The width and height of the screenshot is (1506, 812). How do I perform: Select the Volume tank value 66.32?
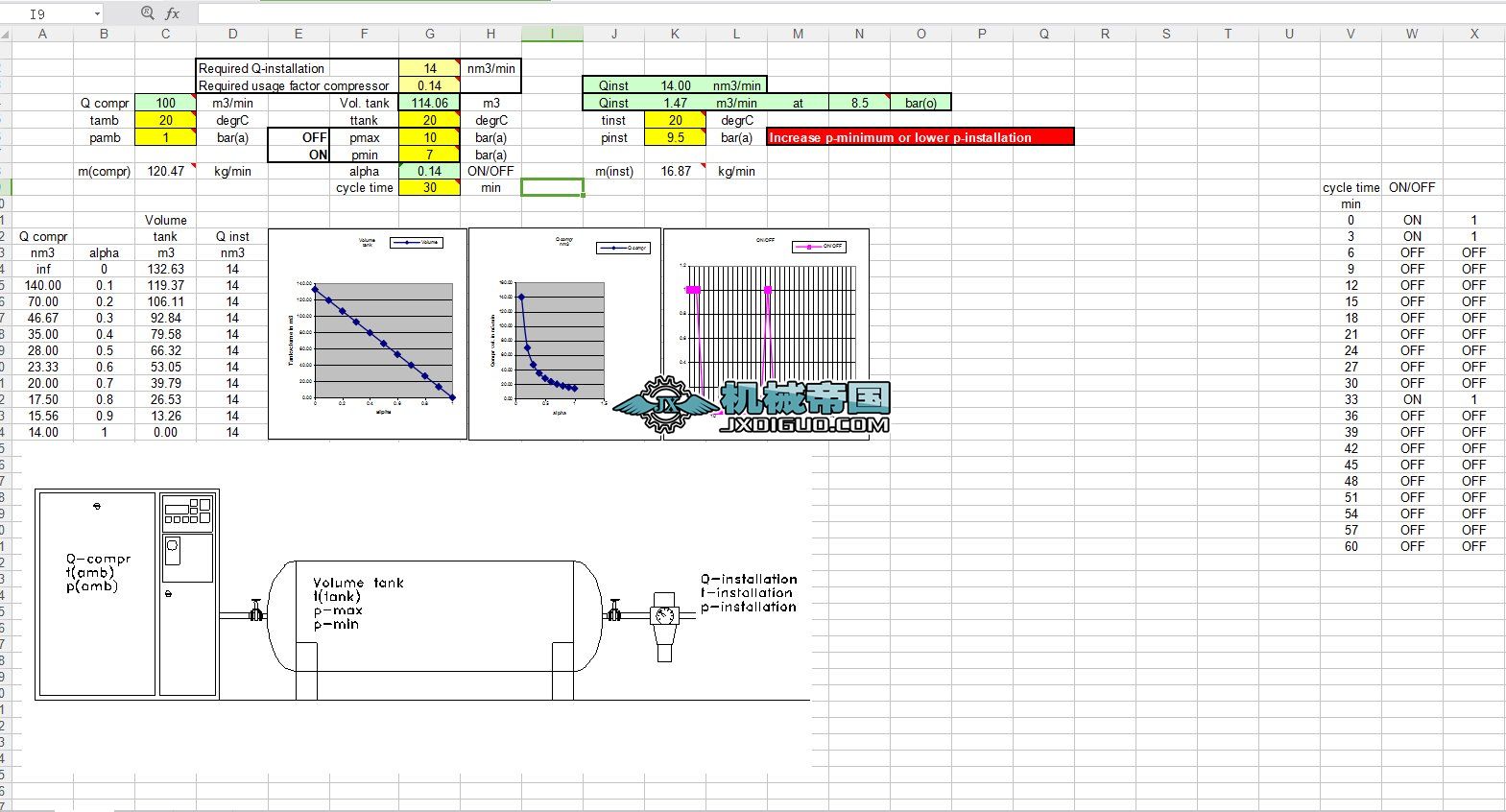coord(165,350)
